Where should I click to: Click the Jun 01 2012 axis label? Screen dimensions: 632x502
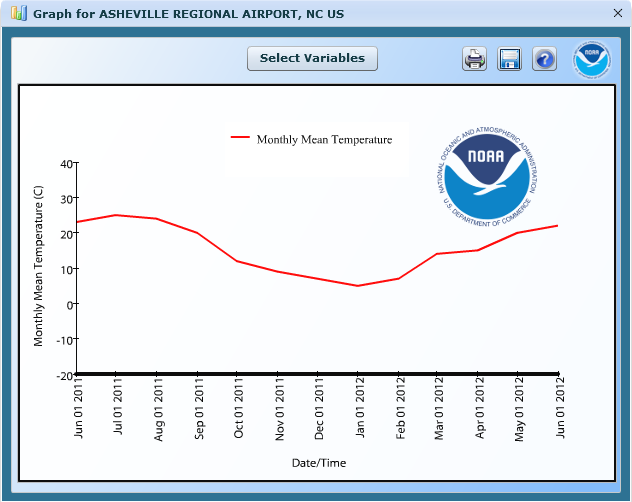click(x=560, y=407)
